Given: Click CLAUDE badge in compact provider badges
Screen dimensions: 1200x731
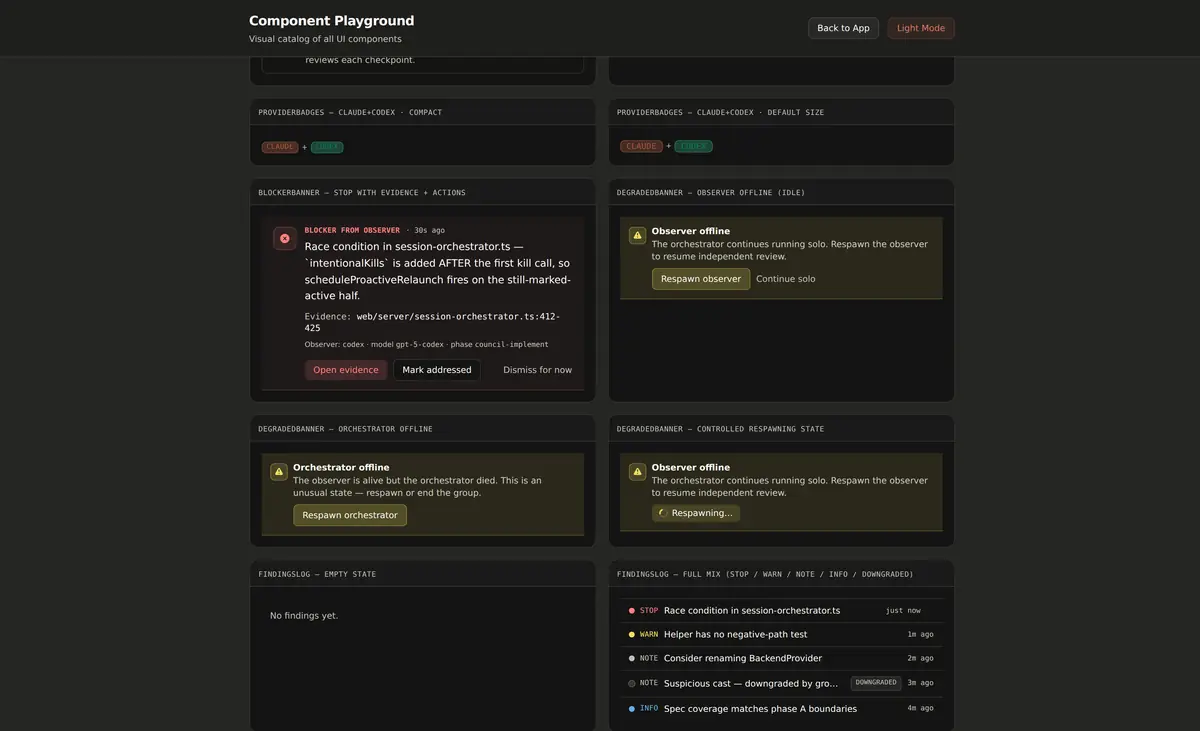Looking at the screenshot, I should click(x=280, y=147).
